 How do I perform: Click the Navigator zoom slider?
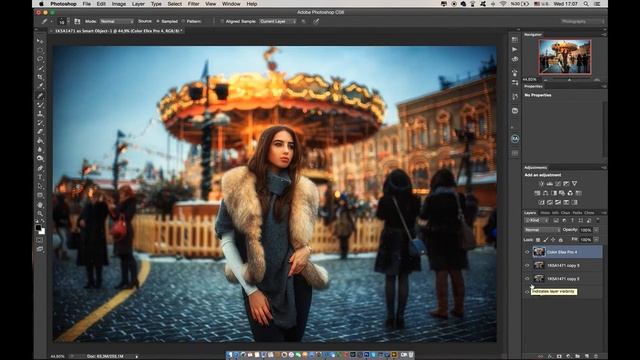[x=570, y=80]
